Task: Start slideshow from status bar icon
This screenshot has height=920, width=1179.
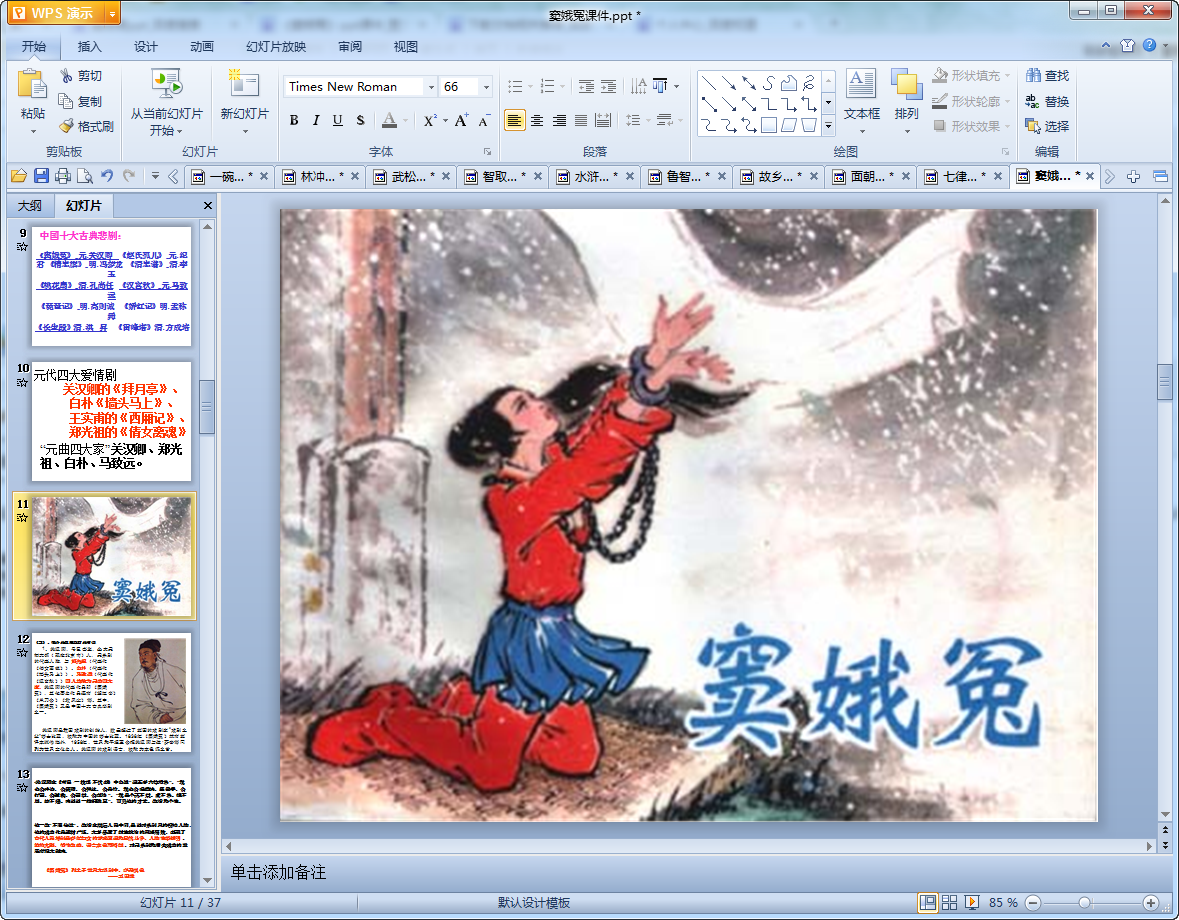Action: (x=971, y=903)
